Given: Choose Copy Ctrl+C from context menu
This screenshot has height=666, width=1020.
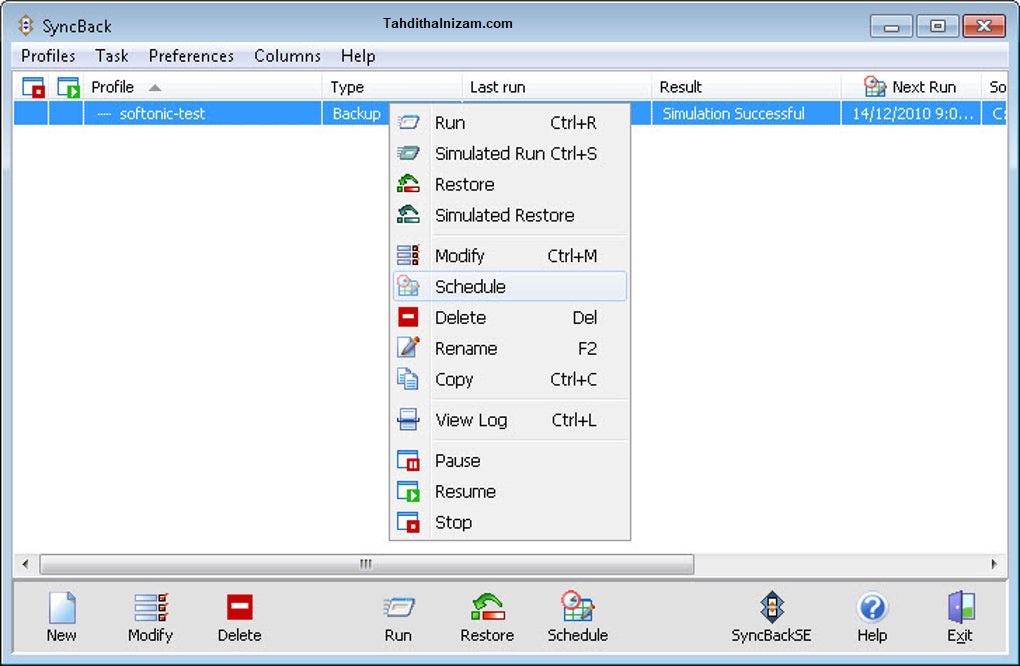Looking at the screenshot, I should click(510, 379).
